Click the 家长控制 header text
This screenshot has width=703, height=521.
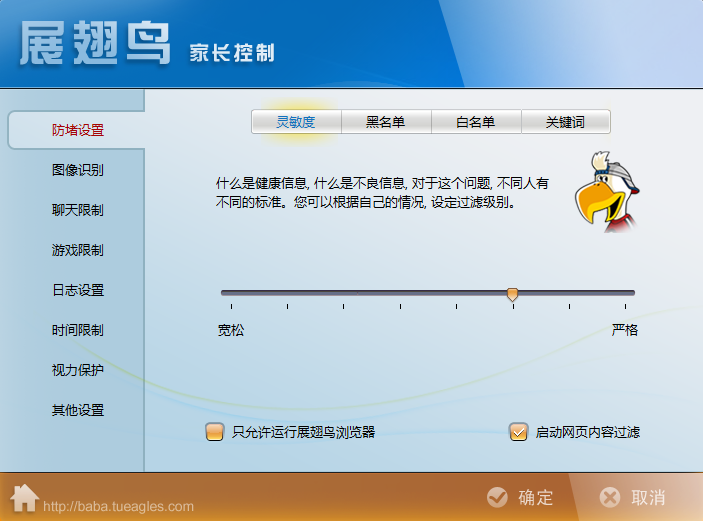coord(232,52)
